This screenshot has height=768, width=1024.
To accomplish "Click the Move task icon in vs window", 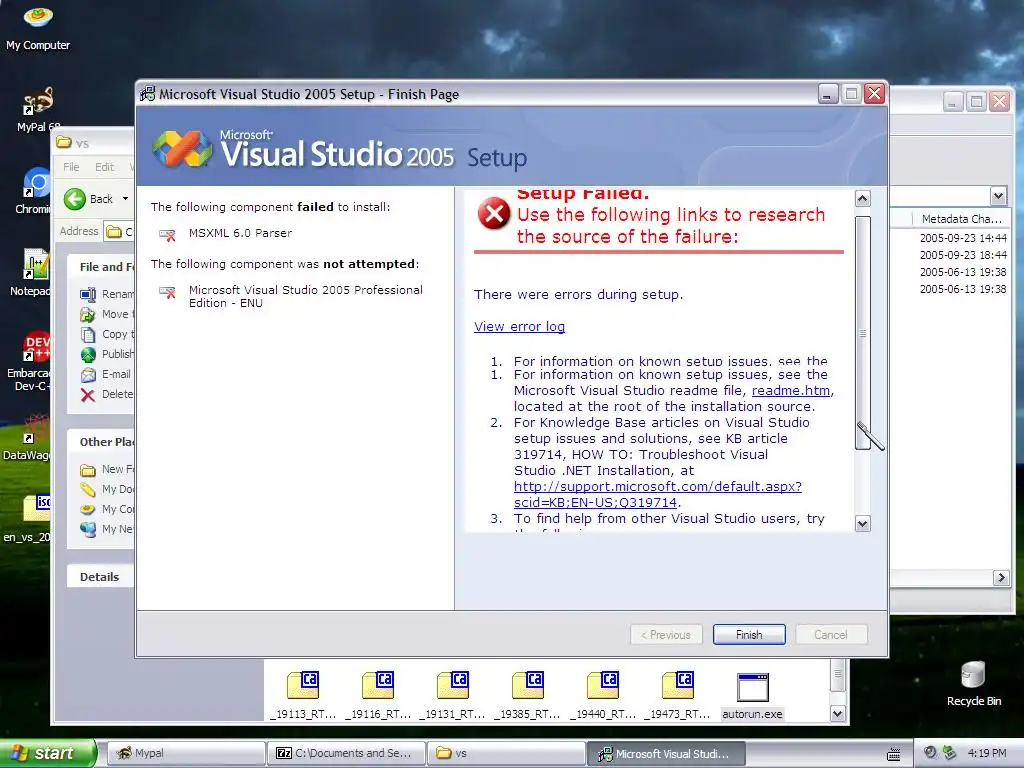I will (88, 315).
